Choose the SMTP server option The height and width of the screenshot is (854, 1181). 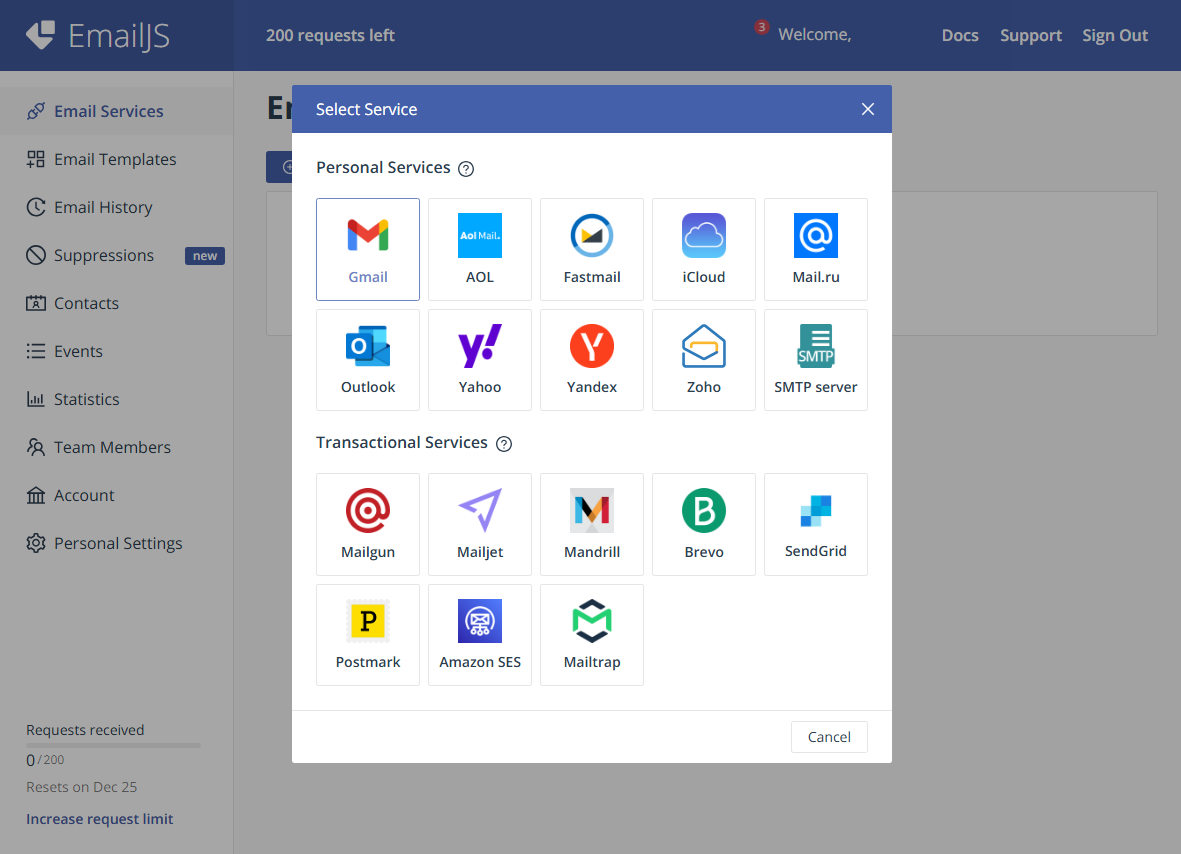click(816, 360)
